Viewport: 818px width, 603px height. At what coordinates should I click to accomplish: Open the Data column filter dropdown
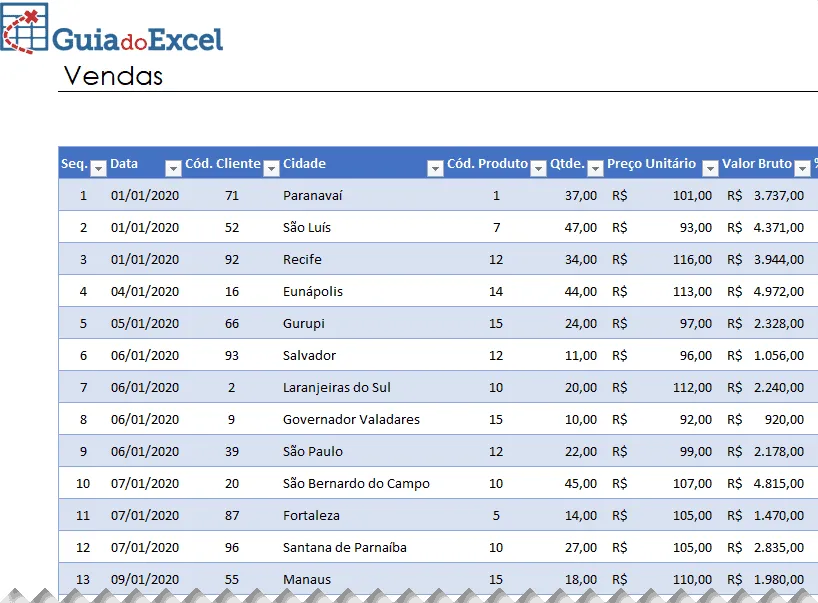173,168
